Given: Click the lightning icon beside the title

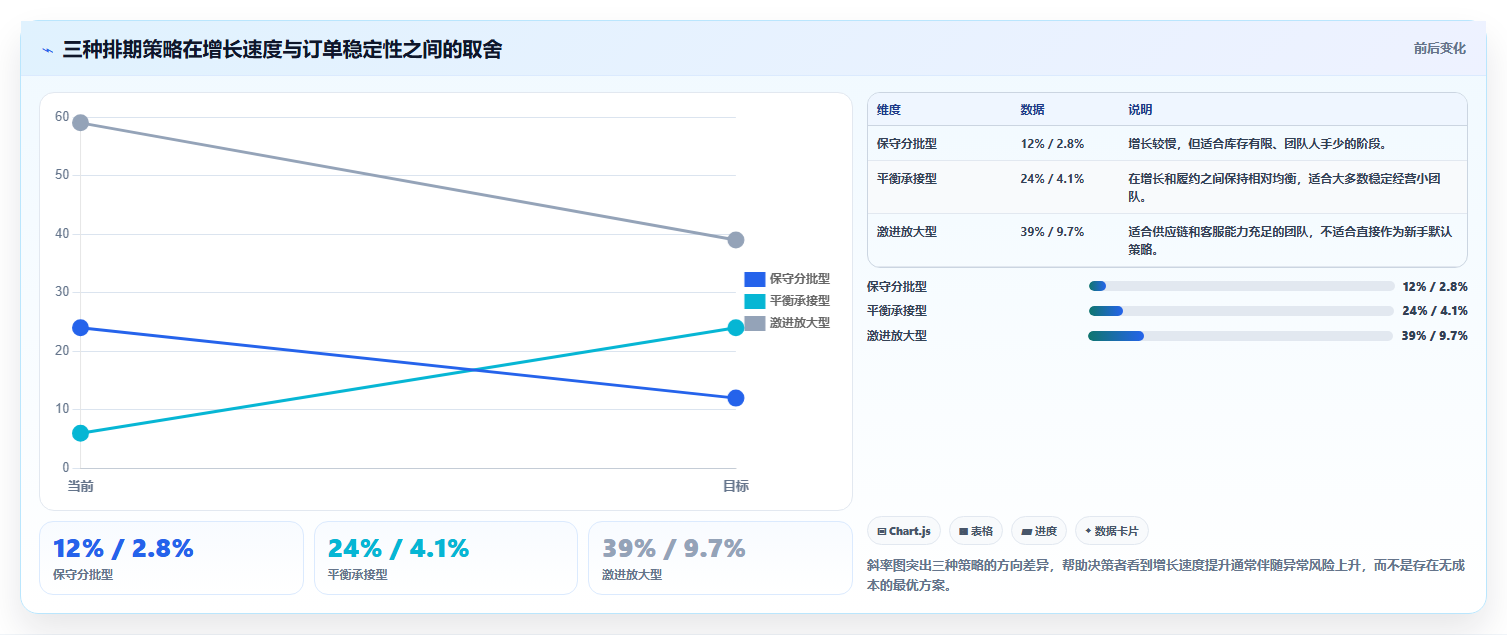Looking at the screenshot, I should (47, 49).
